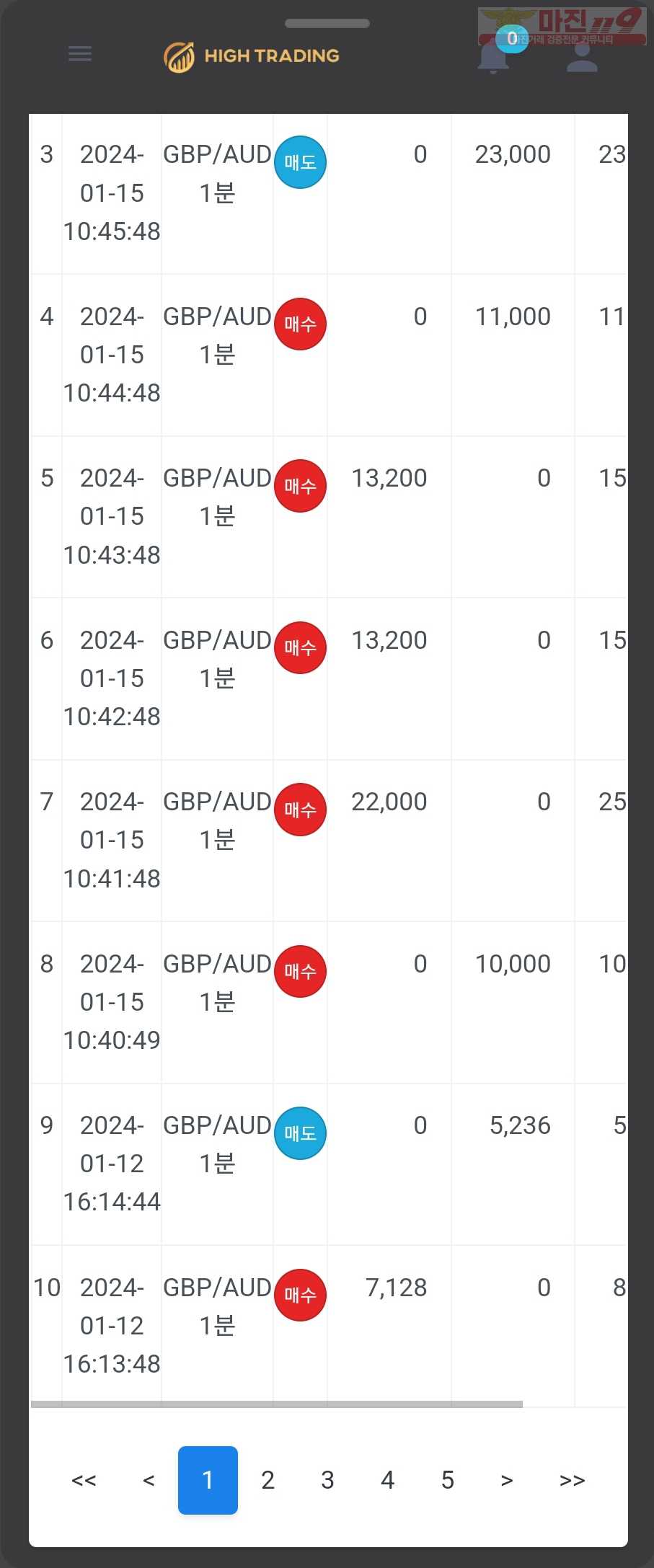This screenshot has height=1568, width=654.
Task: Go to page 3
Action: pyautogui.click(x=327, y=1480)
